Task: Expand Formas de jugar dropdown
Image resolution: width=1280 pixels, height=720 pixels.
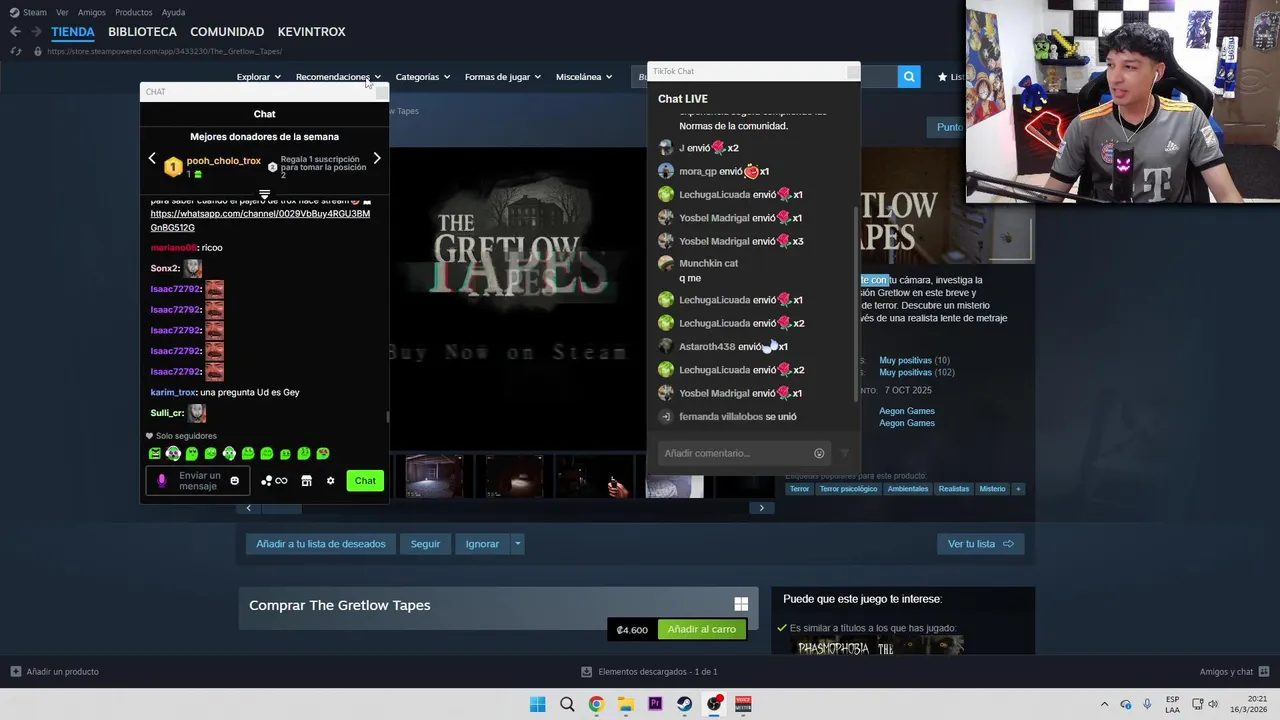Action: [502, 77]
